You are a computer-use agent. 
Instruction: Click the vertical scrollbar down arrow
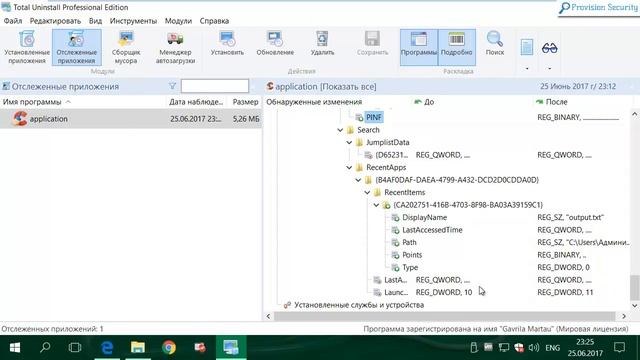[x=635, y=305]
